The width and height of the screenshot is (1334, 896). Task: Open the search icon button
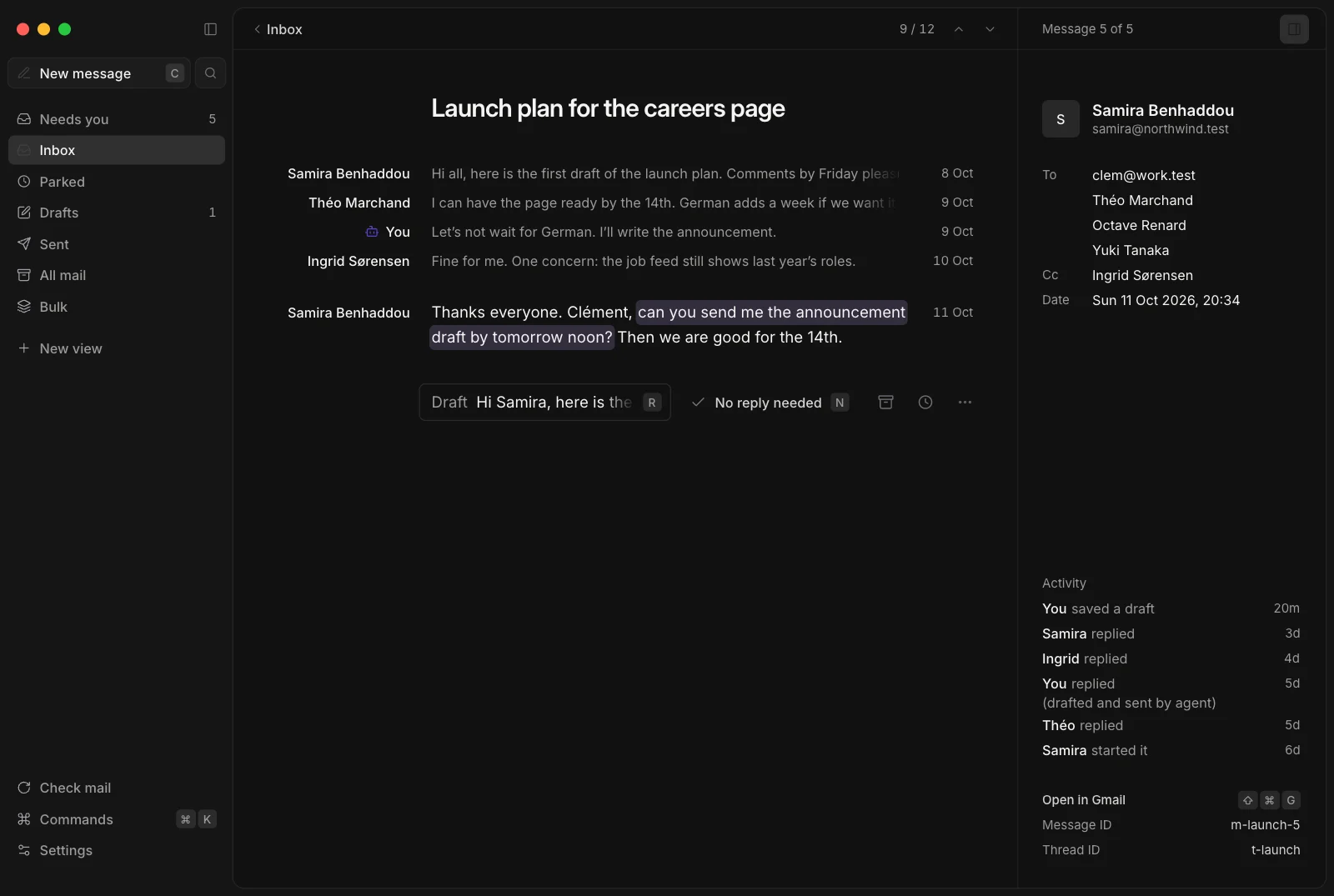[210, 73]
